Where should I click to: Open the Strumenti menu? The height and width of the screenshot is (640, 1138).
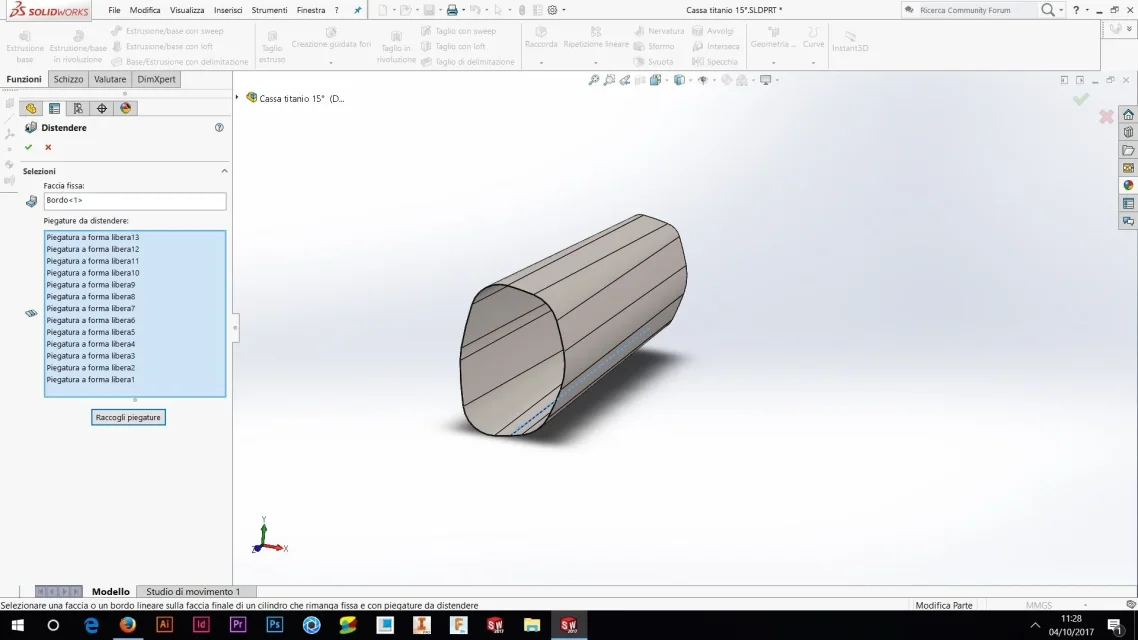pos(269,10)
